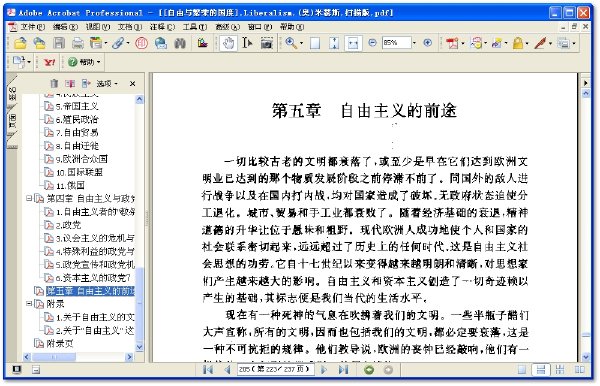Open the 工具 menu
This screenshot has height=386, width=600.
[194, 27]
